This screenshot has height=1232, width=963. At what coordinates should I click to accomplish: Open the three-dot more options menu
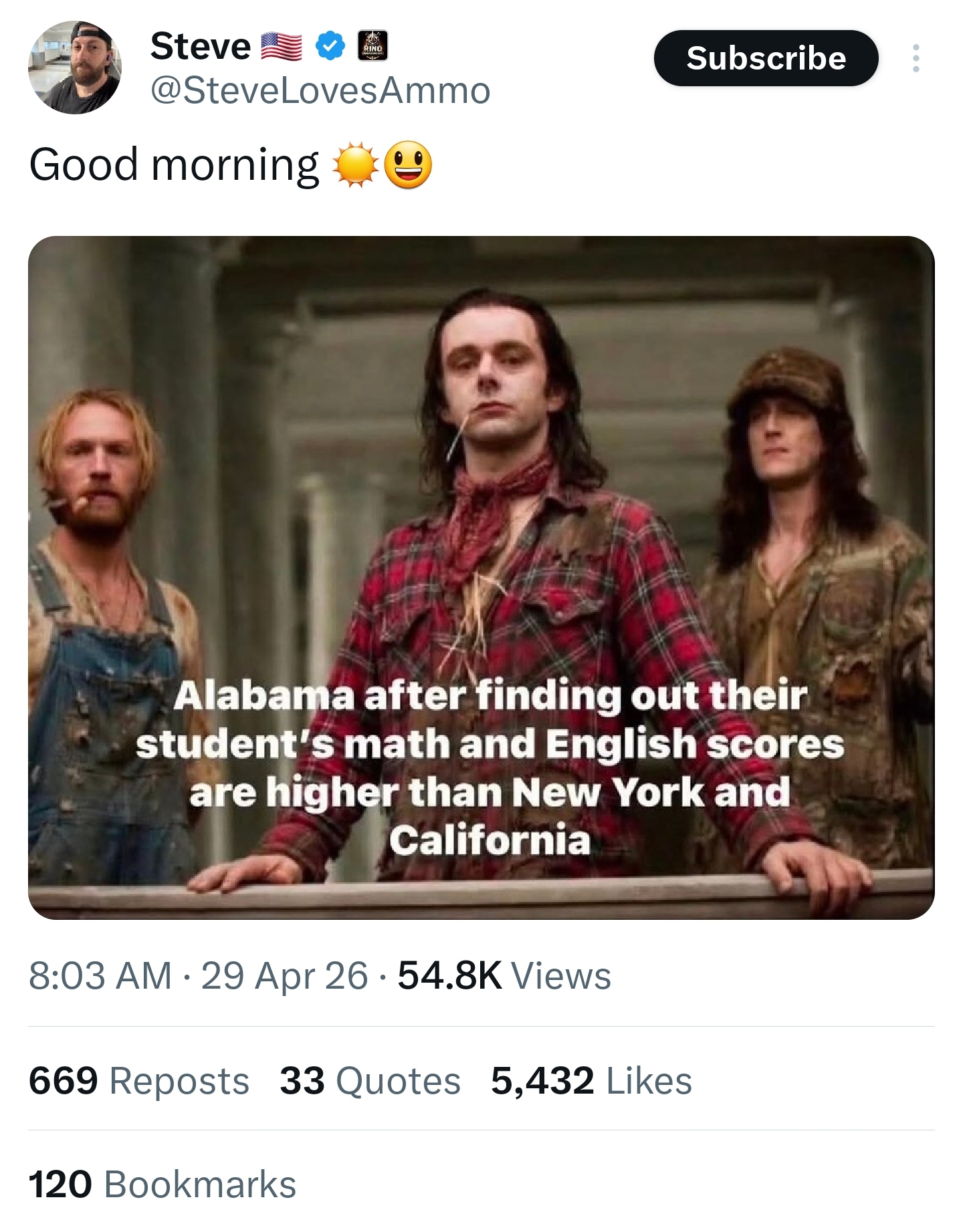pos(916,59)
